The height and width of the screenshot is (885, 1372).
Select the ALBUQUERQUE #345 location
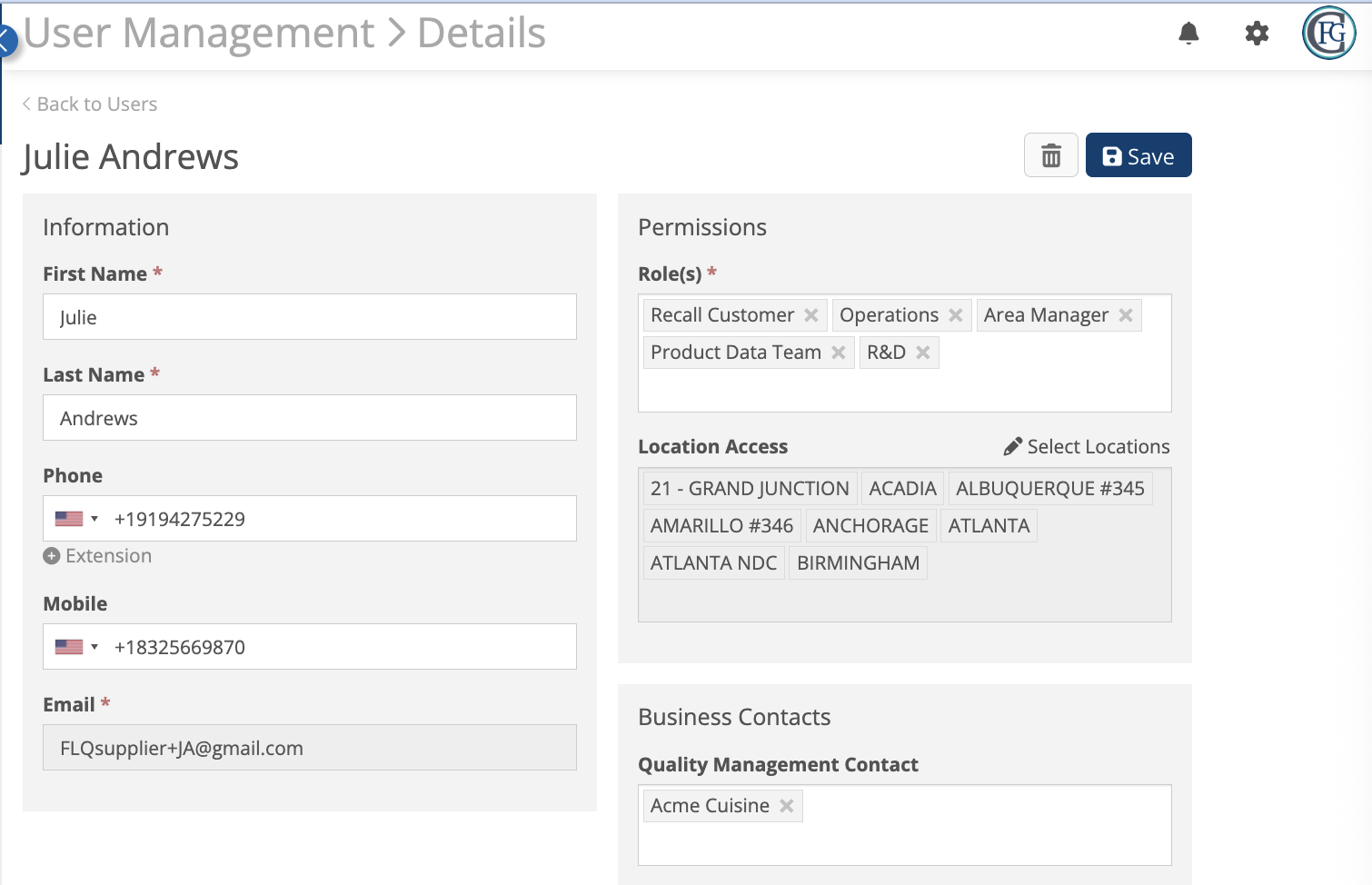click(x=1050, y=489)
